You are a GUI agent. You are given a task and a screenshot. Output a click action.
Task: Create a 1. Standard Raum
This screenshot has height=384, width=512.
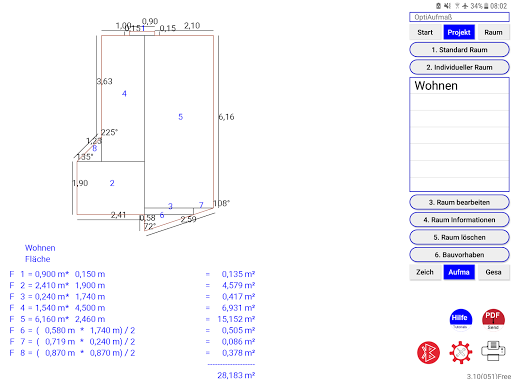459,50
